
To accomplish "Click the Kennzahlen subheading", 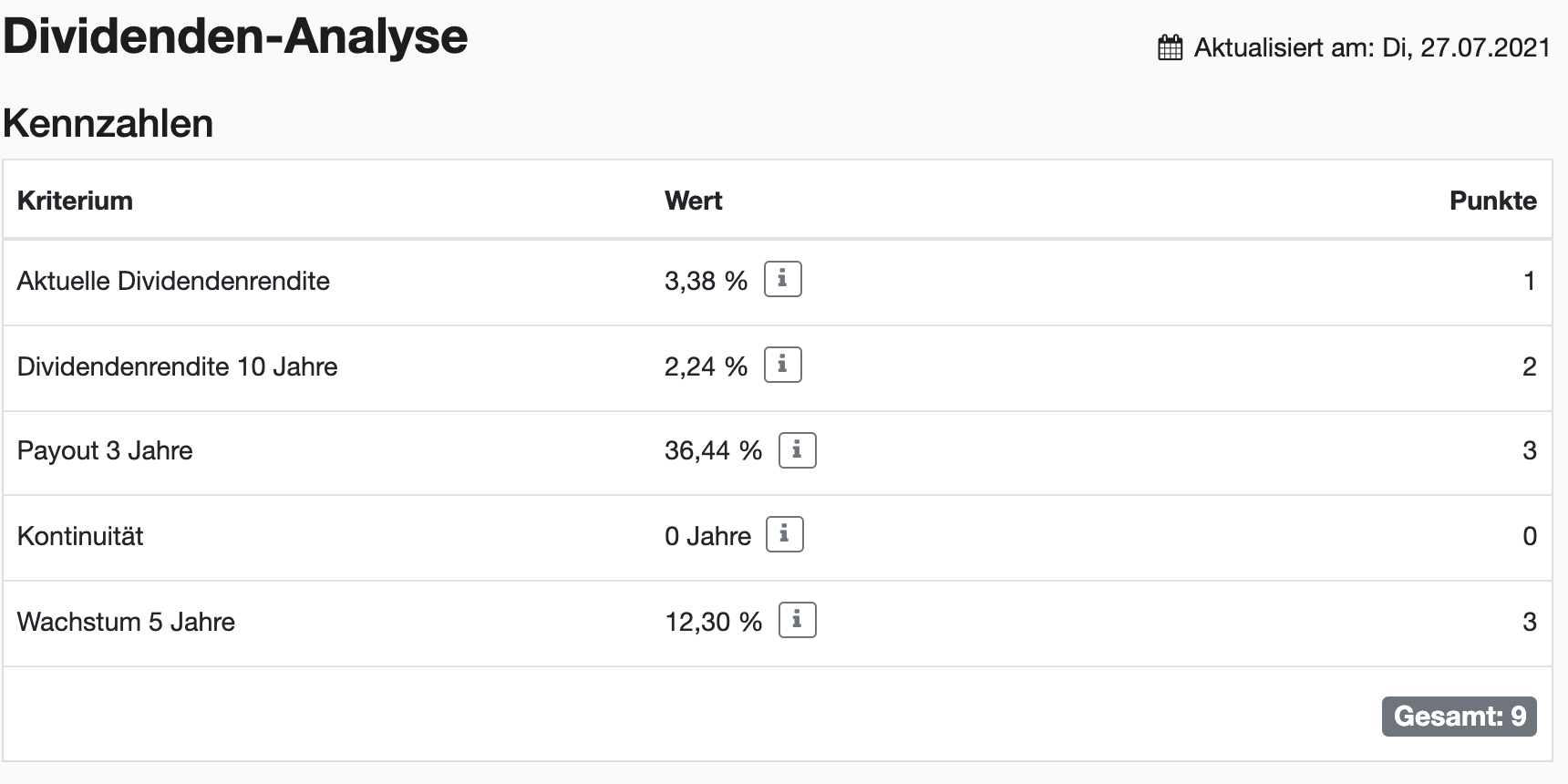I will [x=108, y=123].
